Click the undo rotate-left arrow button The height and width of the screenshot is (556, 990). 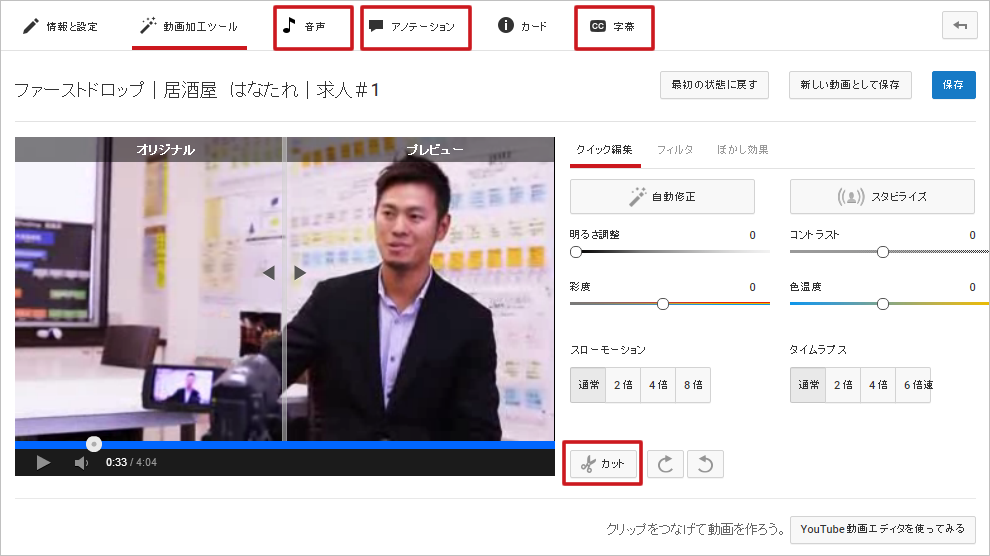click(x=705, y=464)
